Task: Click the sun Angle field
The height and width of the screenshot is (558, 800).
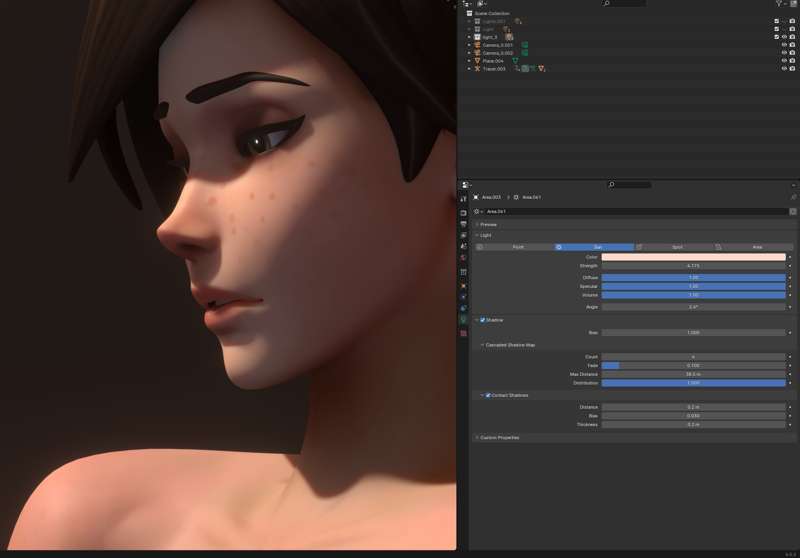Action: (693, 307)
